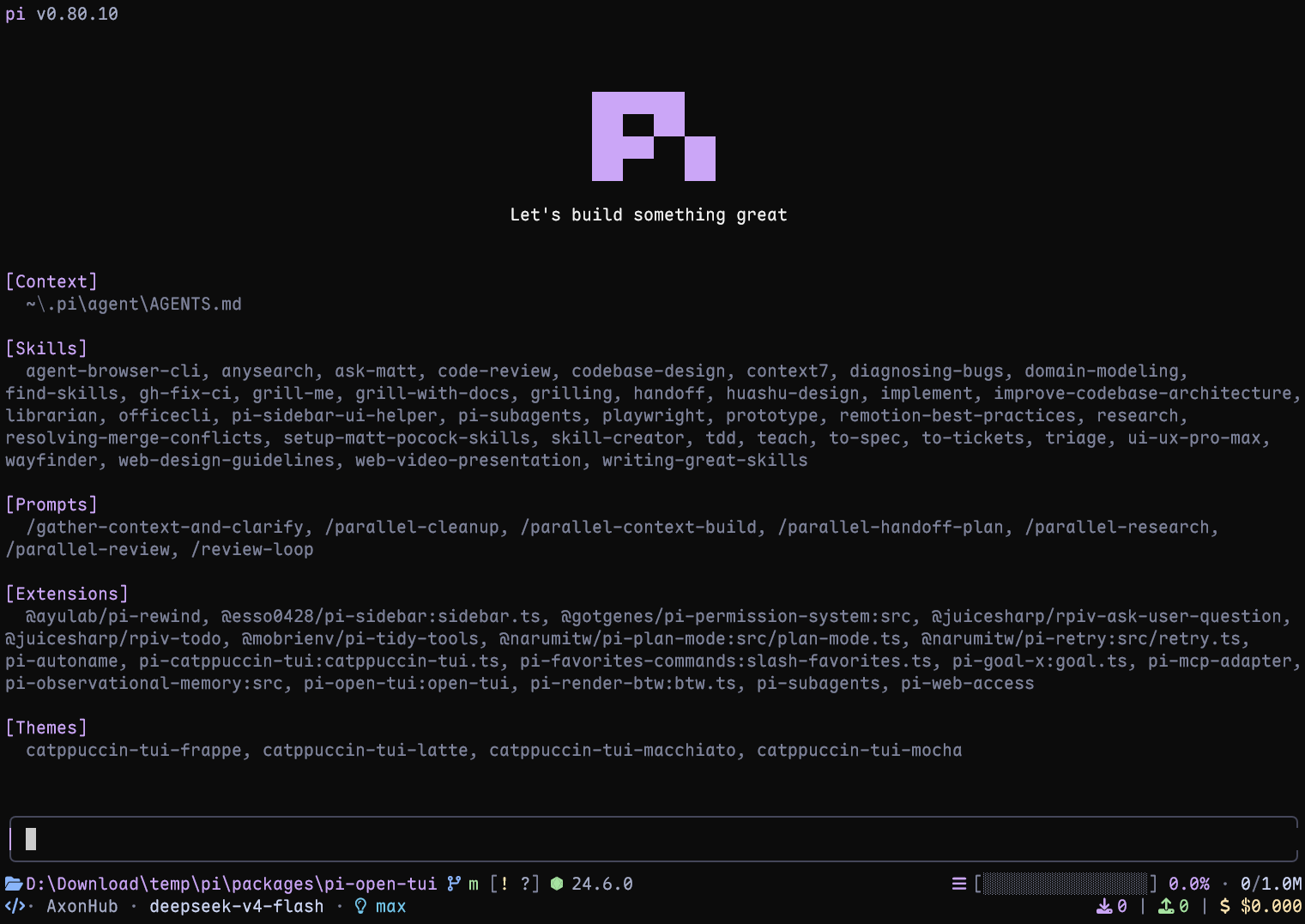1305x924 pixels.
Task: Click the context usage progress bar
Action: tap(1065, 884)
